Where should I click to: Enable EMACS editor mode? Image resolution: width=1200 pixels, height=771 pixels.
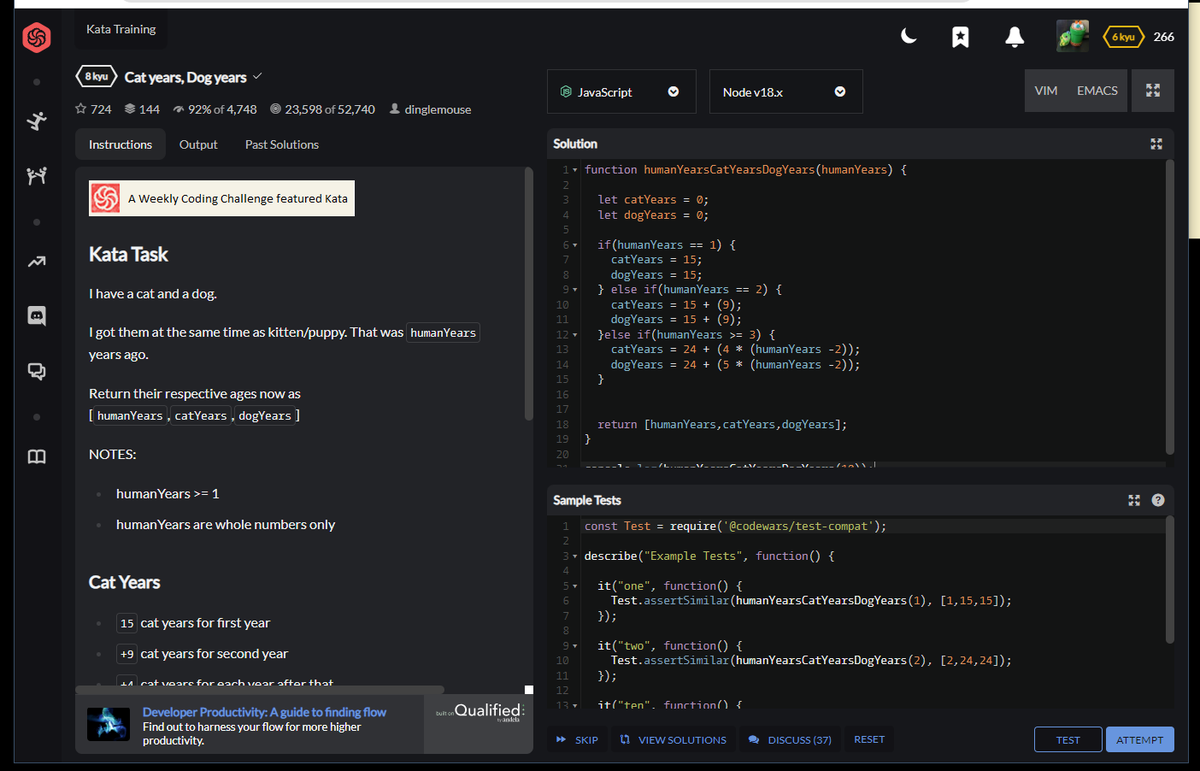(1097, 90)
